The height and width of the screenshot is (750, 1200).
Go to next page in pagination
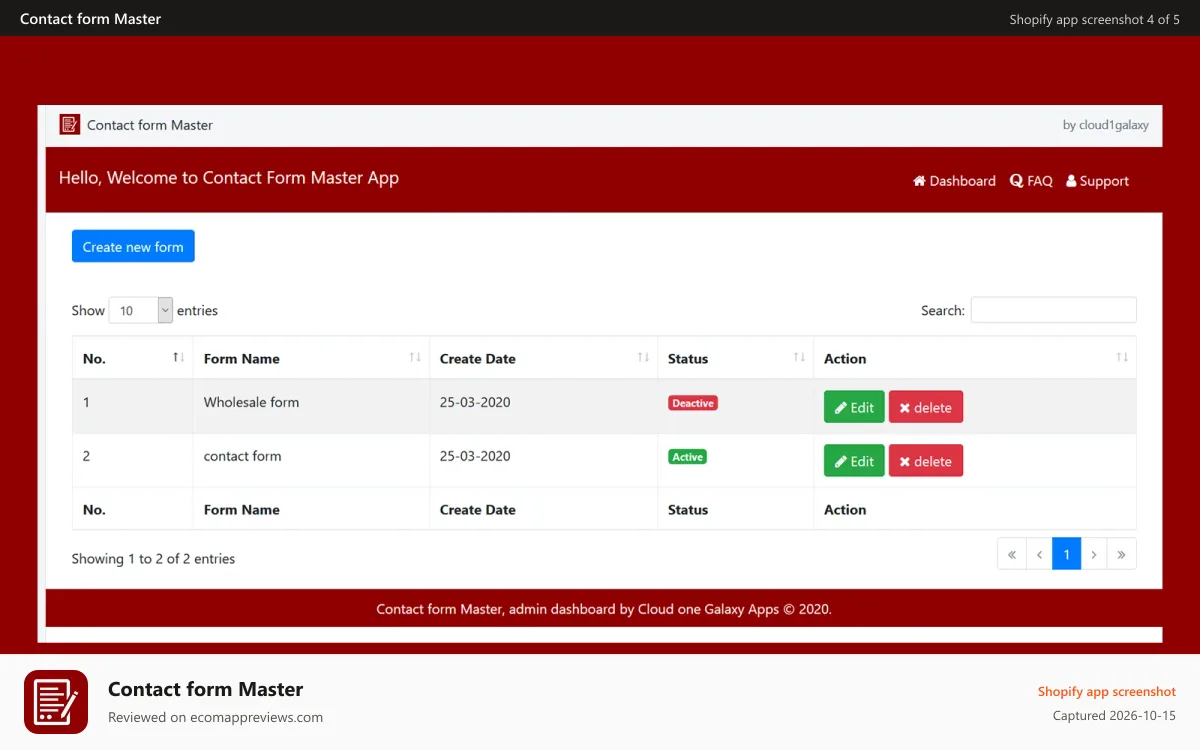point(1094,554)
